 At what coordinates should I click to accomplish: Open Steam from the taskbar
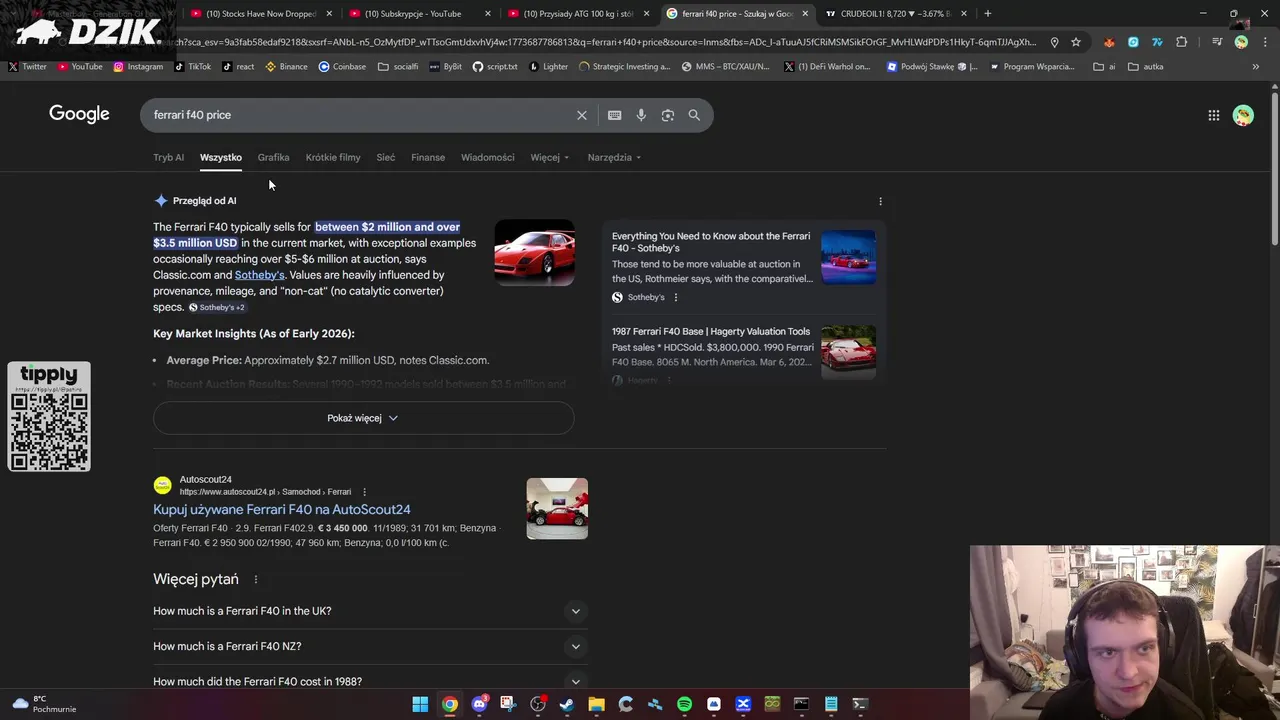click(x=567, y=704)
